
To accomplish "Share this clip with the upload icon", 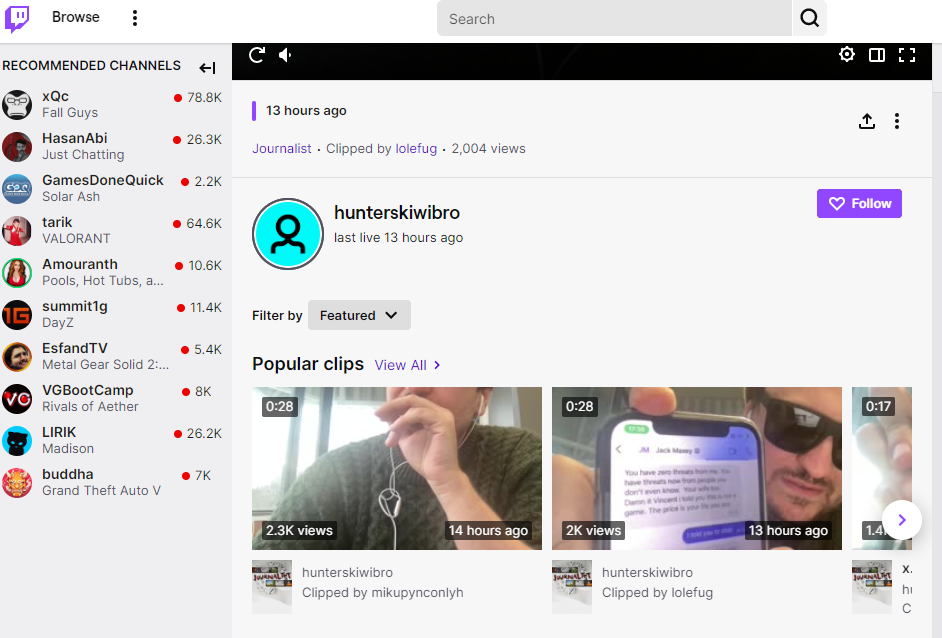I will coord(866,121).
